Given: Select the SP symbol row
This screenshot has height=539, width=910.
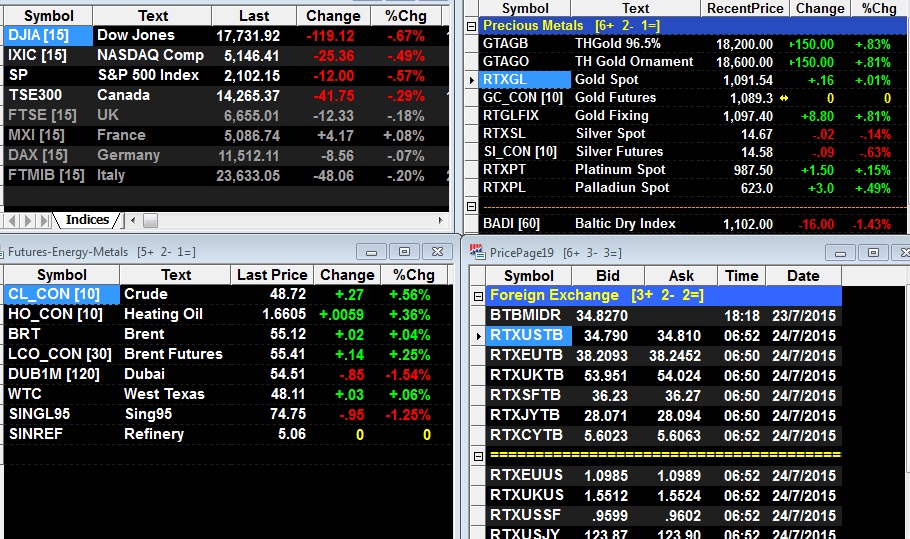Looking at the screenshot, I should [x=48, y=75].
